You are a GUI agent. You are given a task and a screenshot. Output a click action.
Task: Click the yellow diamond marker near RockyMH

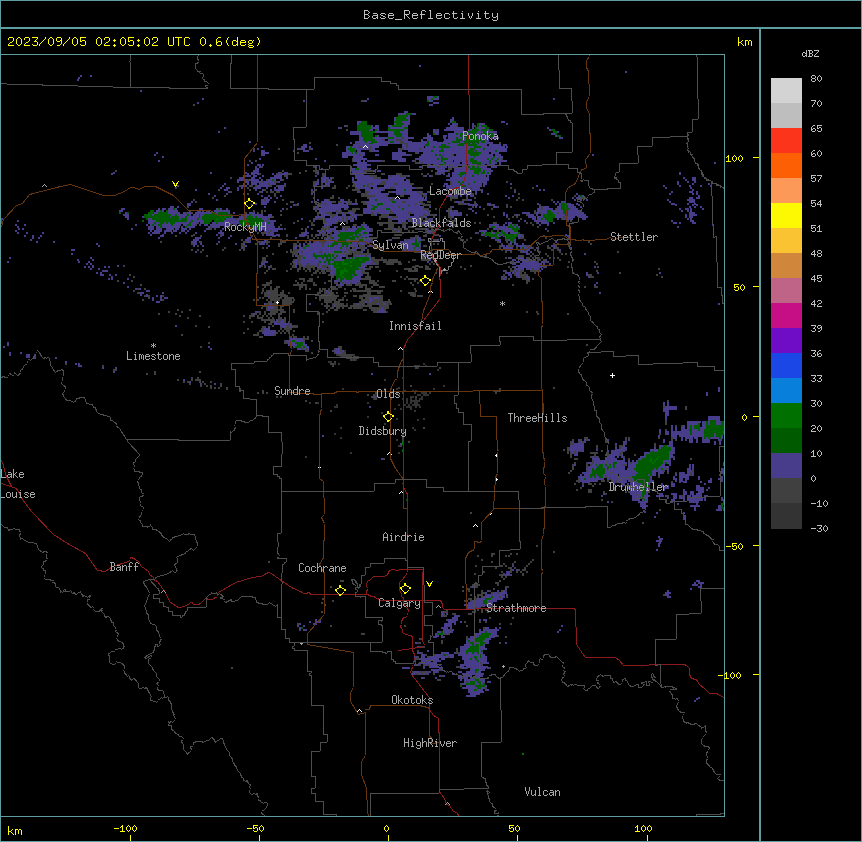point(250,204)
